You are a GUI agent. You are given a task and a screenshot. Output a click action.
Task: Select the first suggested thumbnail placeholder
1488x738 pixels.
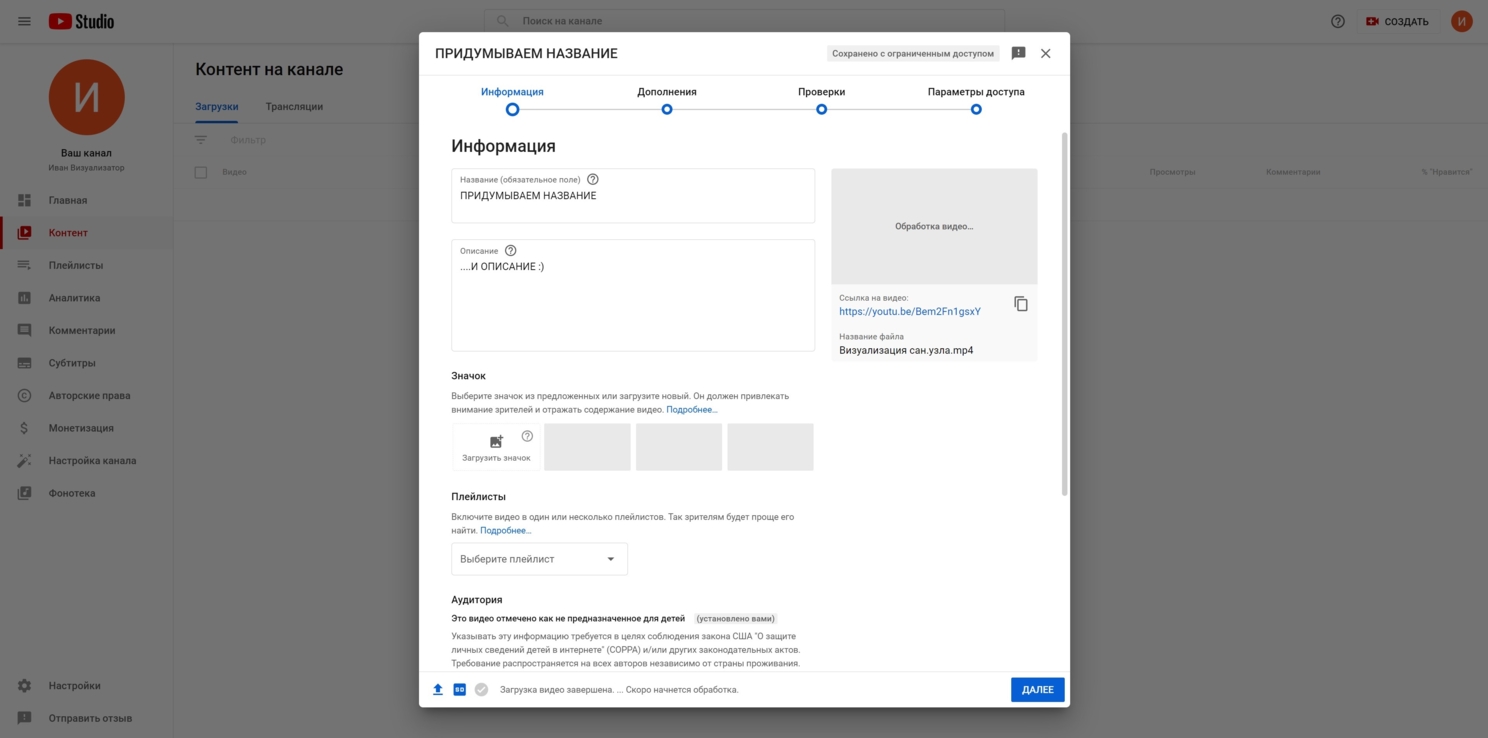[x=587, y=447]
